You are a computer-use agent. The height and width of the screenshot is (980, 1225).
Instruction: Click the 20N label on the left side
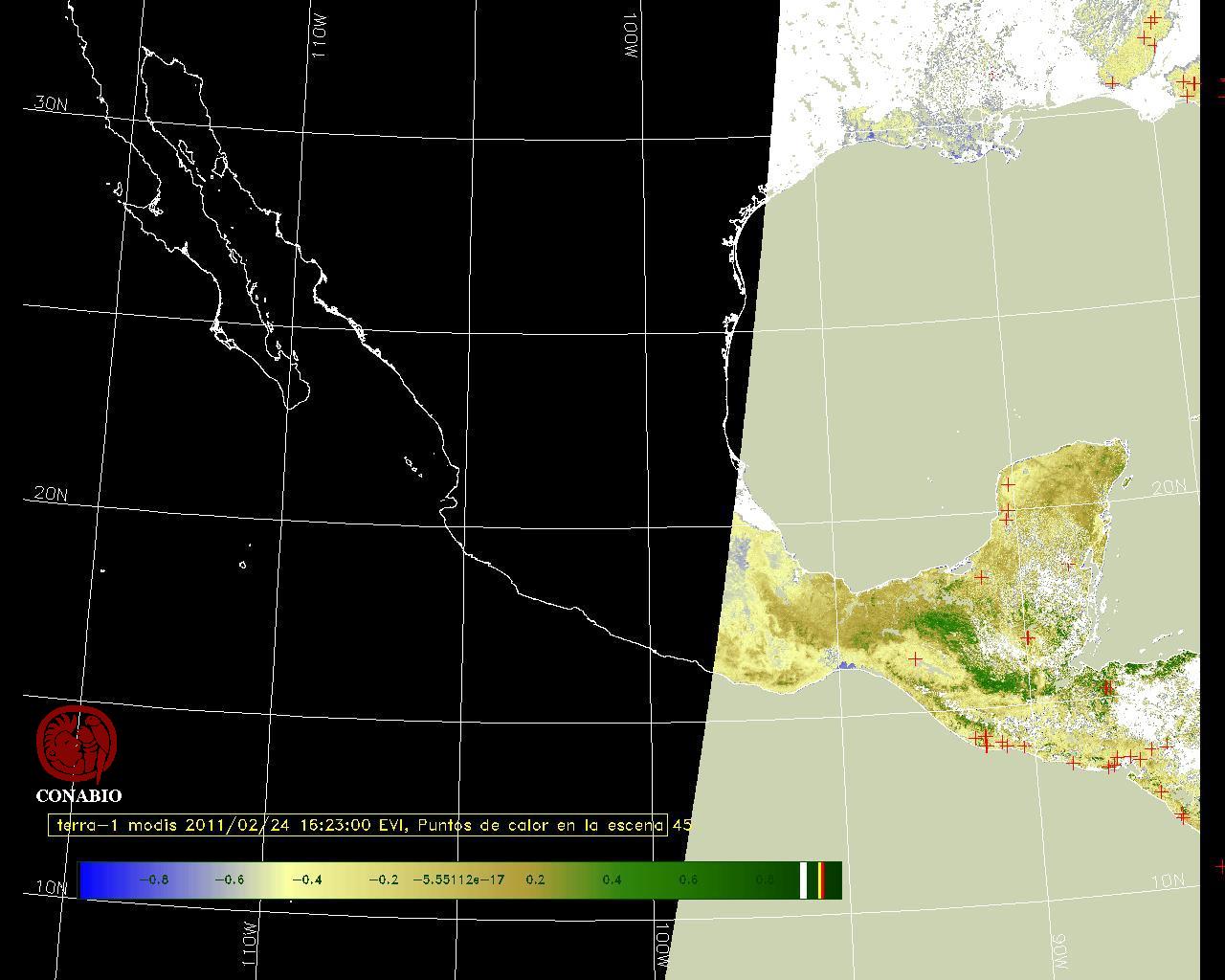tap(51, 494)
